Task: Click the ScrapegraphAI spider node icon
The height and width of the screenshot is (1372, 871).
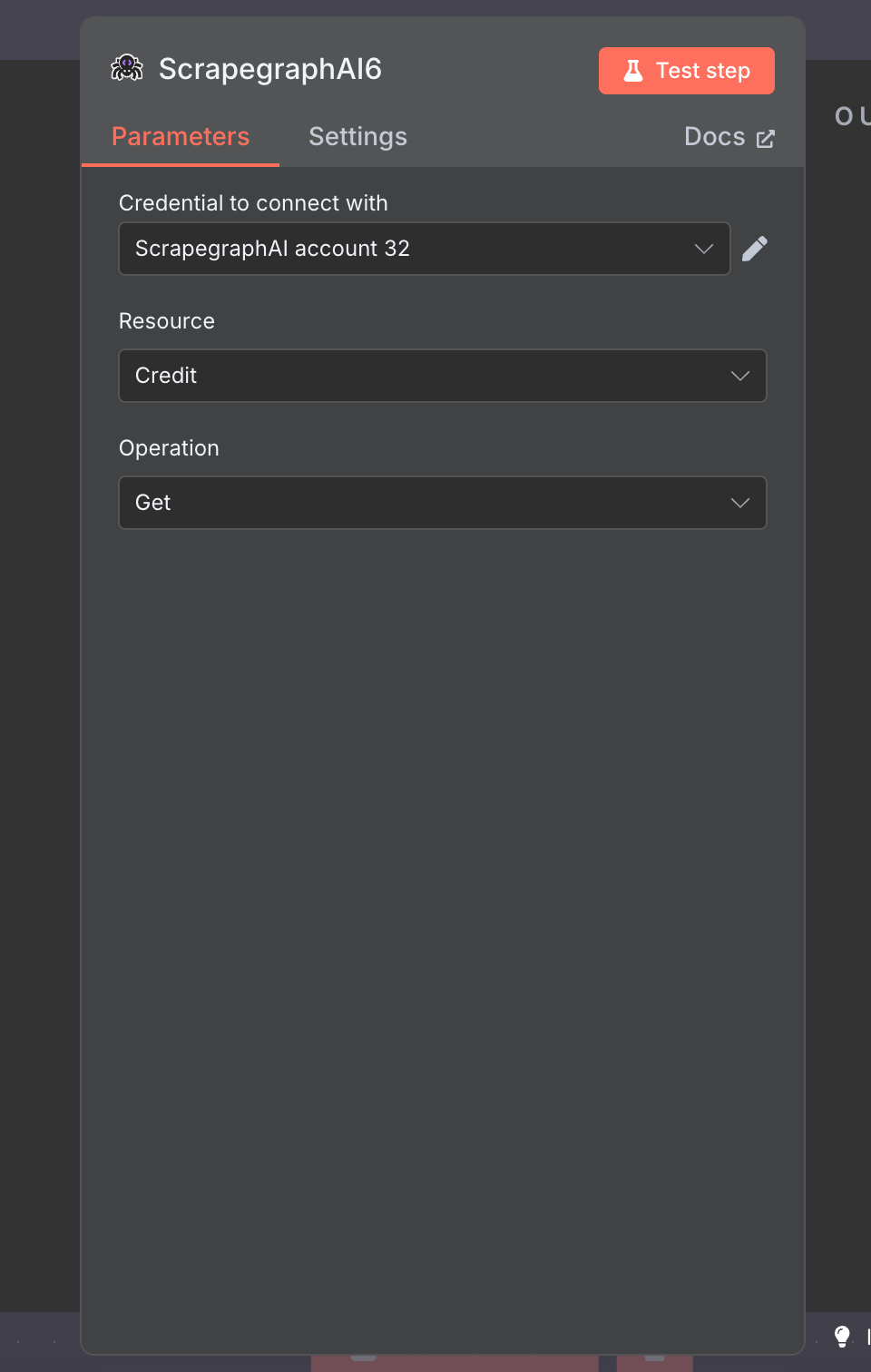Action: click(127, 68)
